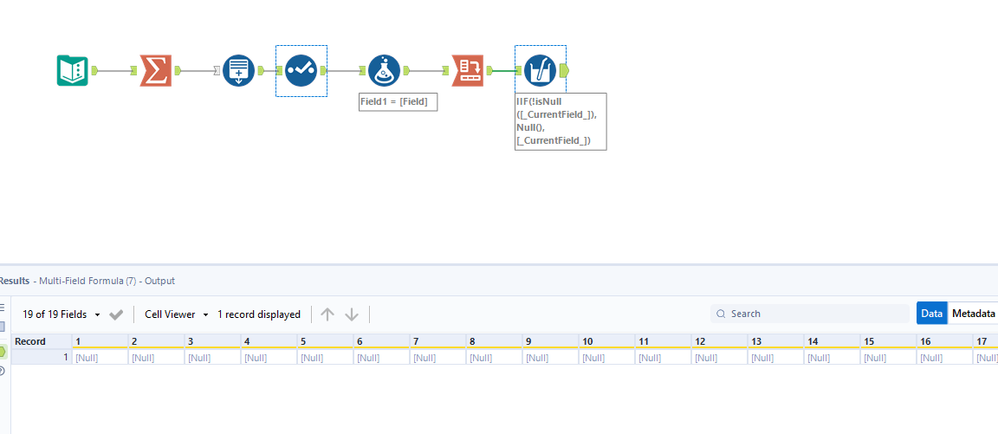The image size is (998, 434).
Task: Click the magnifier icon in Search box
Action: pyautogui.click(x=720, y=314)
